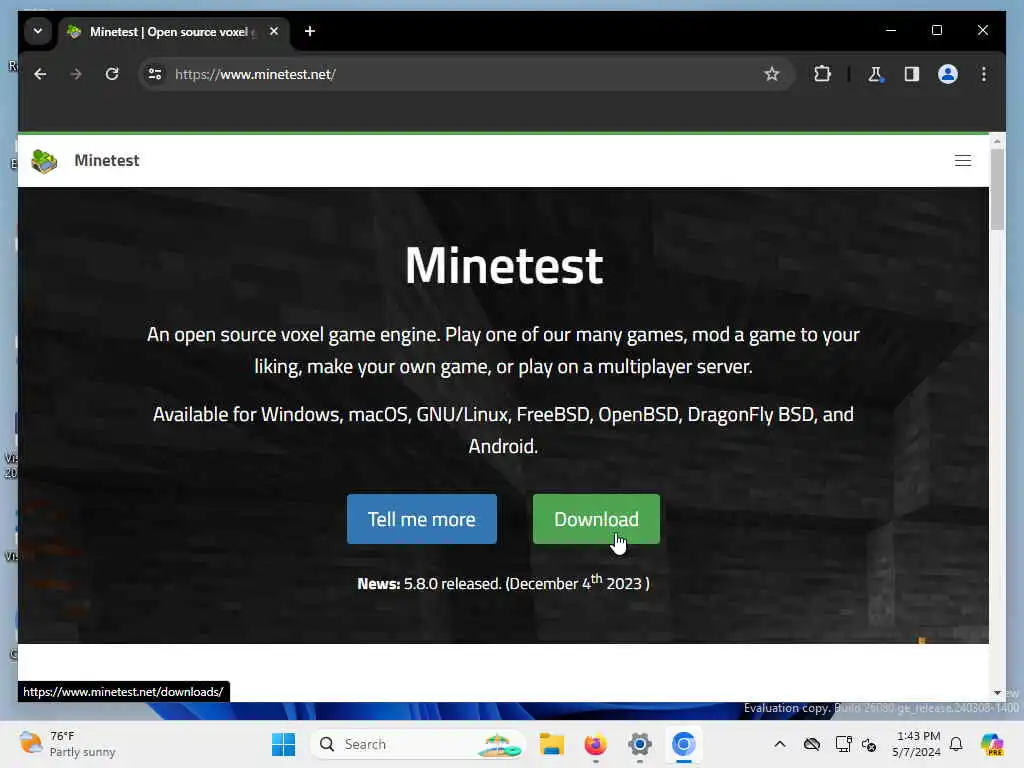Click the Minetest logo icon

point(44,161)
